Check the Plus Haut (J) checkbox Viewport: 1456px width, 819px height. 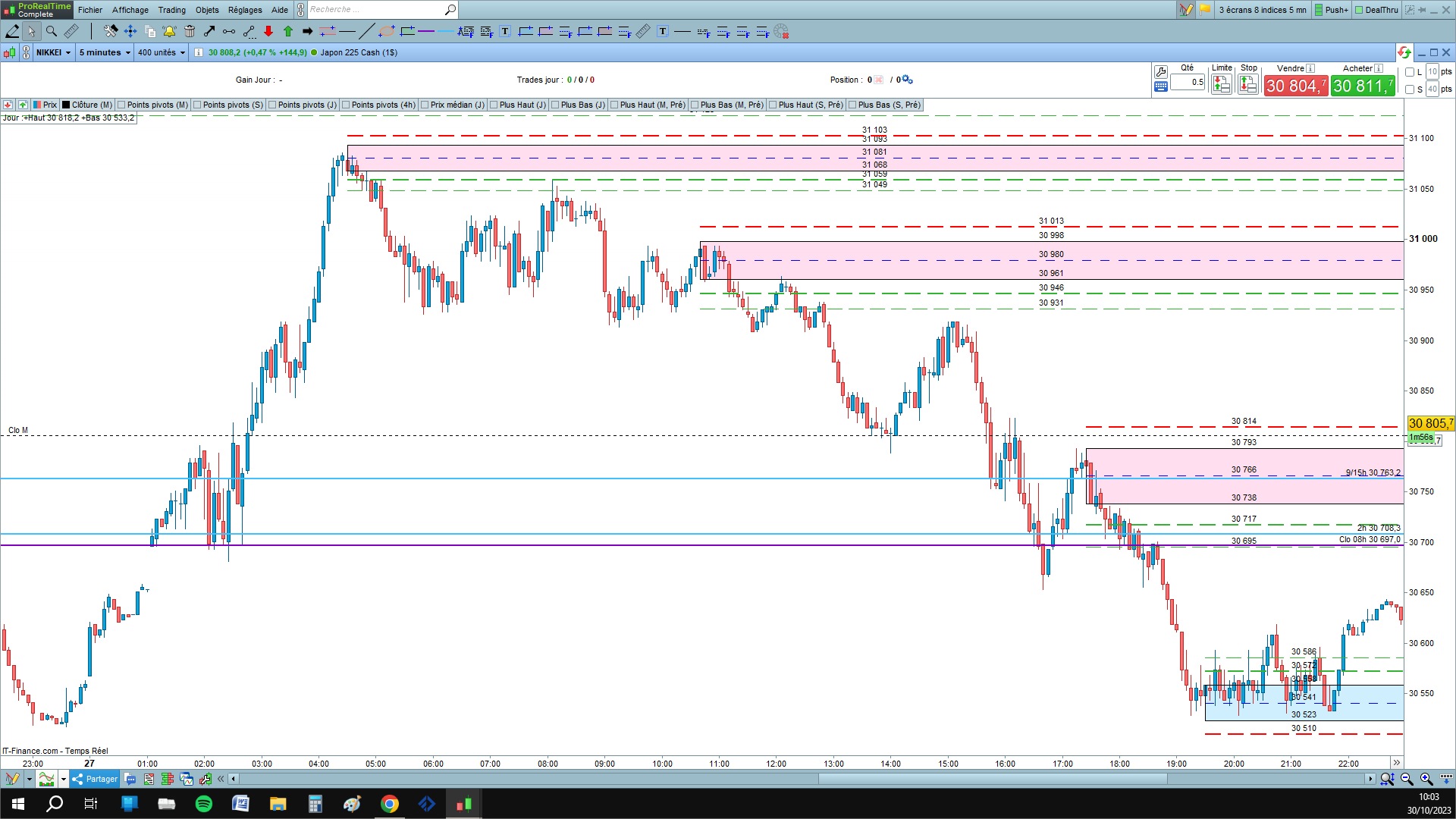(x=494, y=105)
